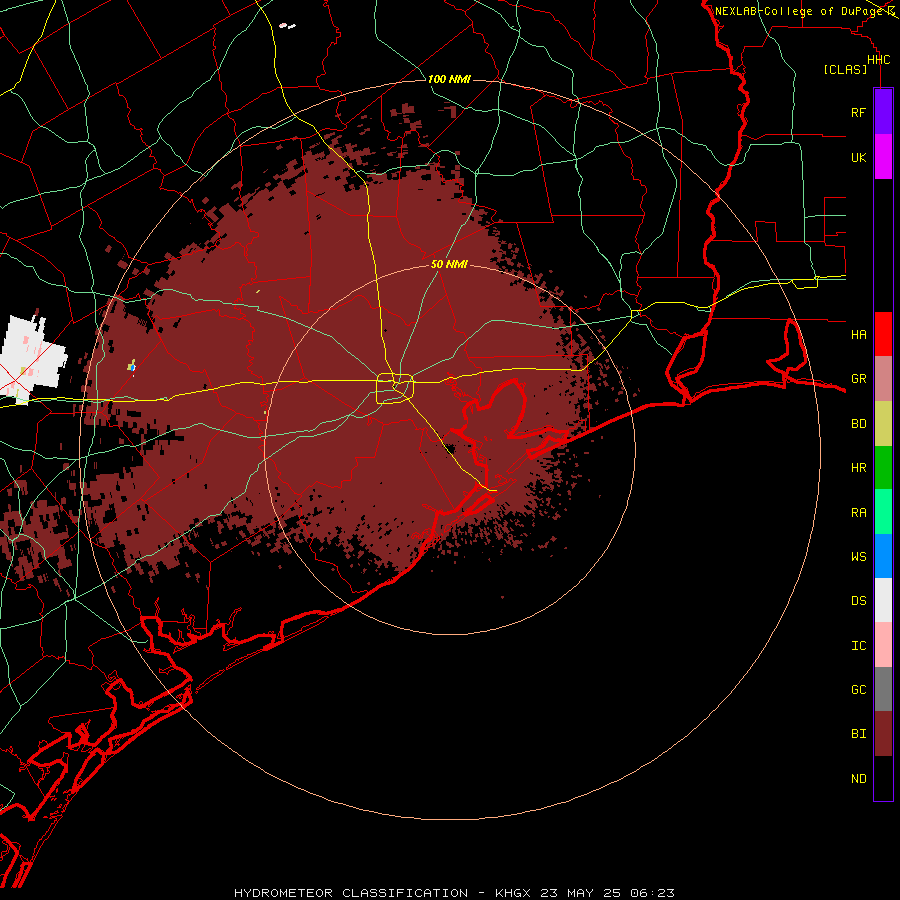Click the HA legend label
Screen dimensions: 900x900
tap(858, 334)
